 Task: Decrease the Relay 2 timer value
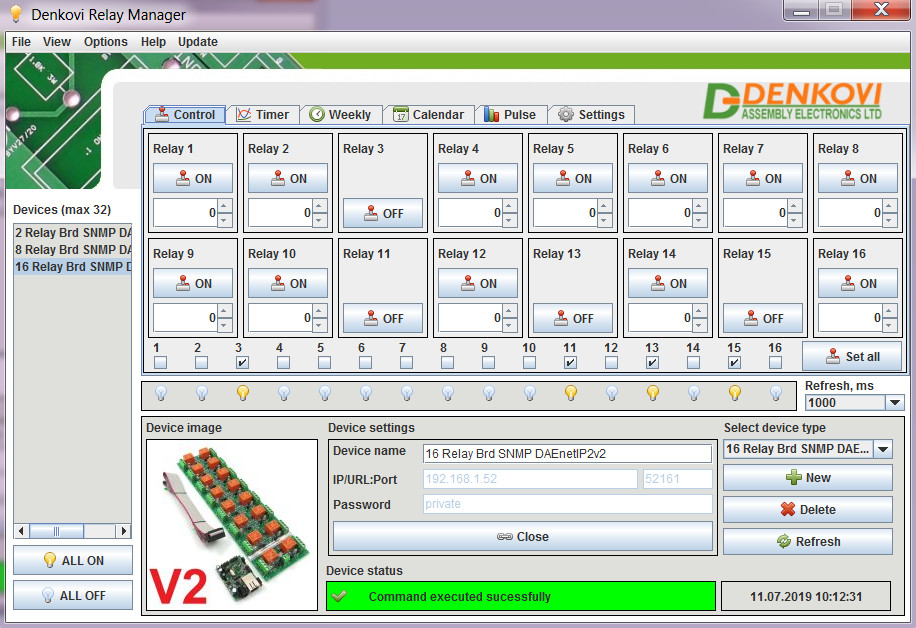coord(320,220)
